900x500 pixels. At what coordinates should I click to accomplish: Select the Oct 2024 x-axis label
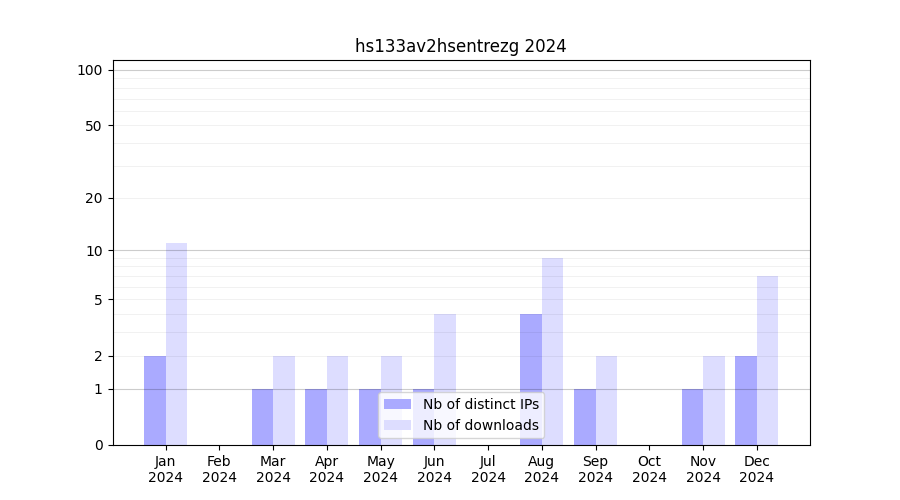[x=649, y=469]
